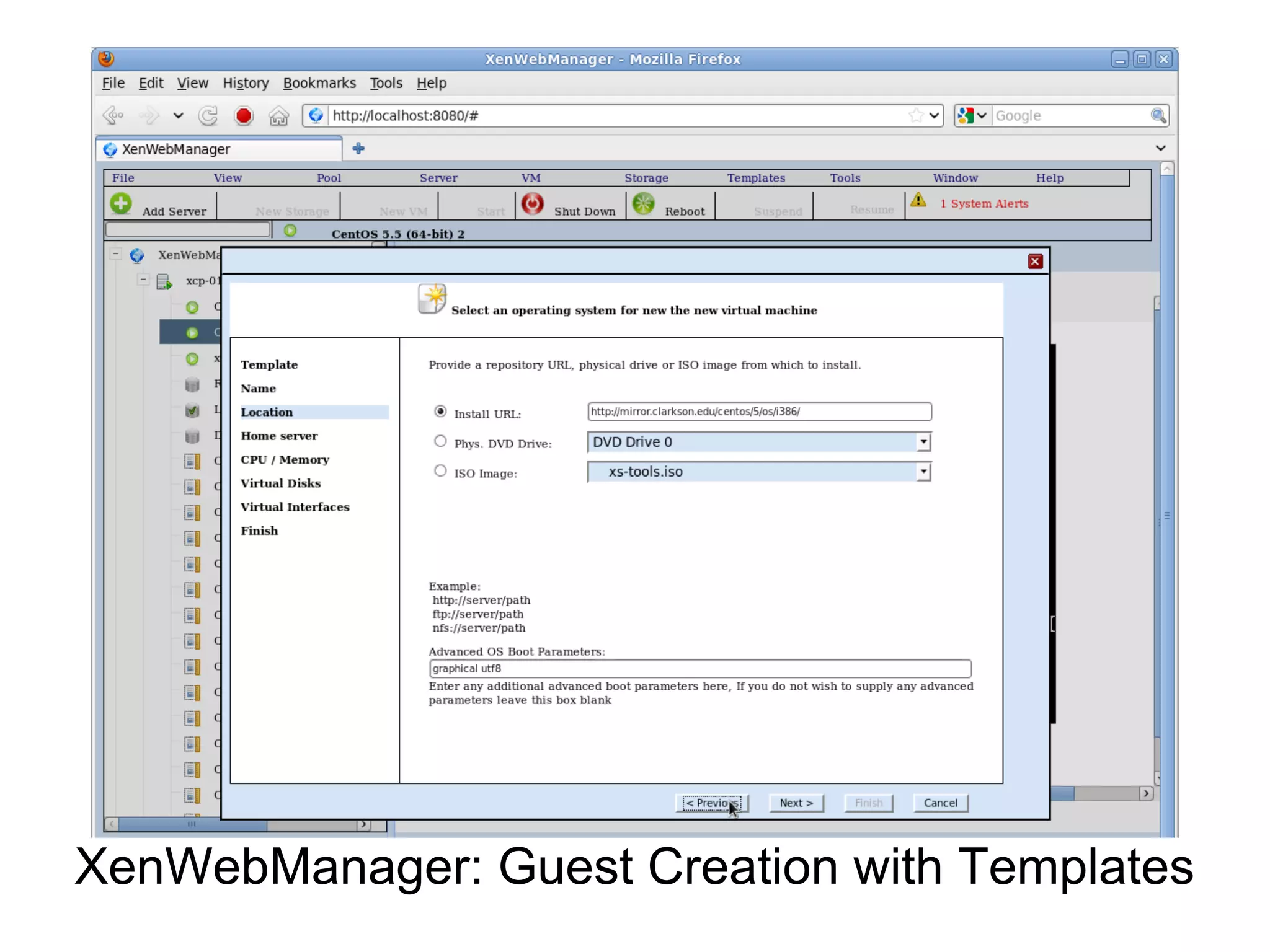Screen dimensions: 1270x952
Task: Click the Next wizard button
Action: click(796, 803)
